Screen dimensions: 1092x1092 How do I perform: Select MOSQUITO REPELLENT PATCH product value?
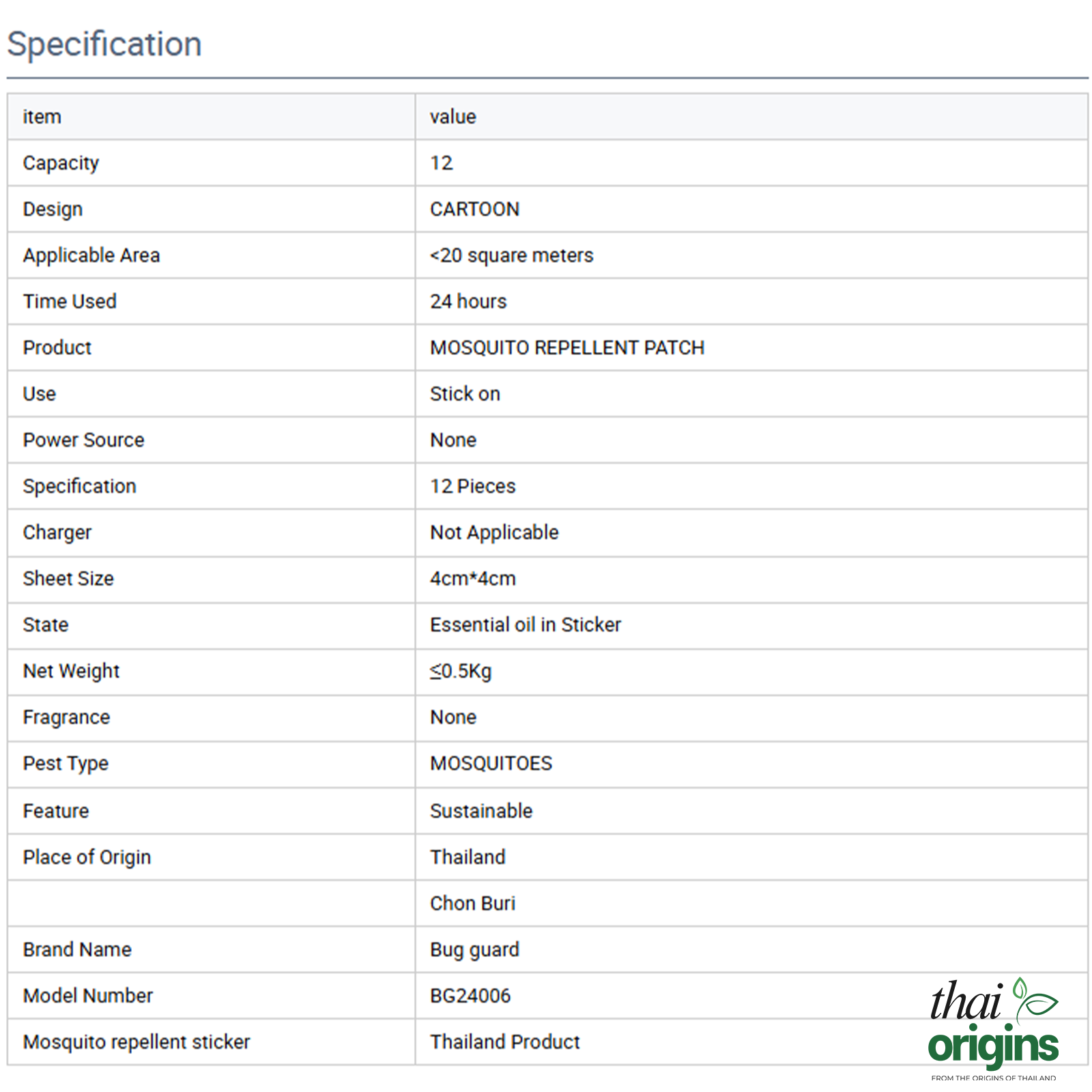coord(566,347)
